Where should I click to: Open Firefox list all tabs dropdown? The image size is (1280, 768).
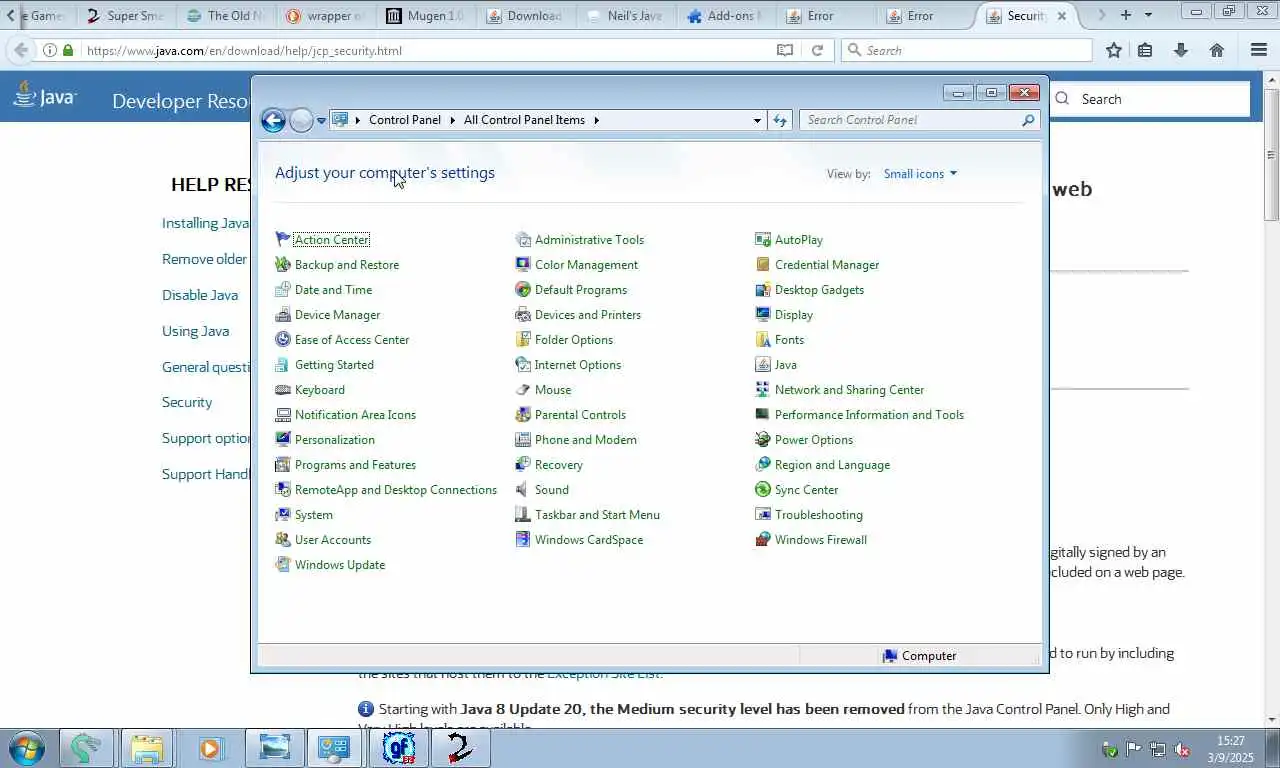tap(1148, 15)
